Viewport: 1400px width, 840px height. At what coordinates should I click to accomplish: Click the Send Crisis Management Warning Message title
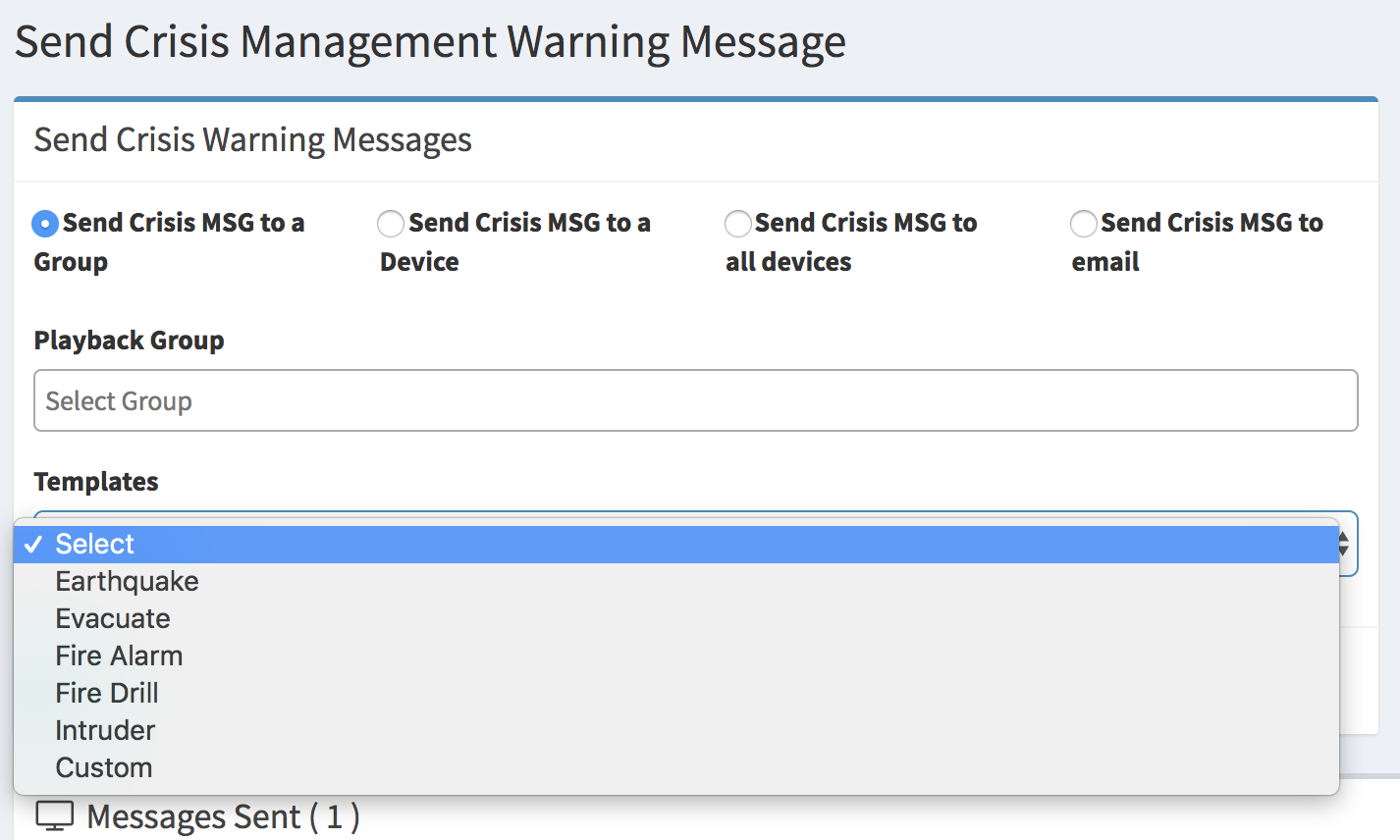point(430,43)
